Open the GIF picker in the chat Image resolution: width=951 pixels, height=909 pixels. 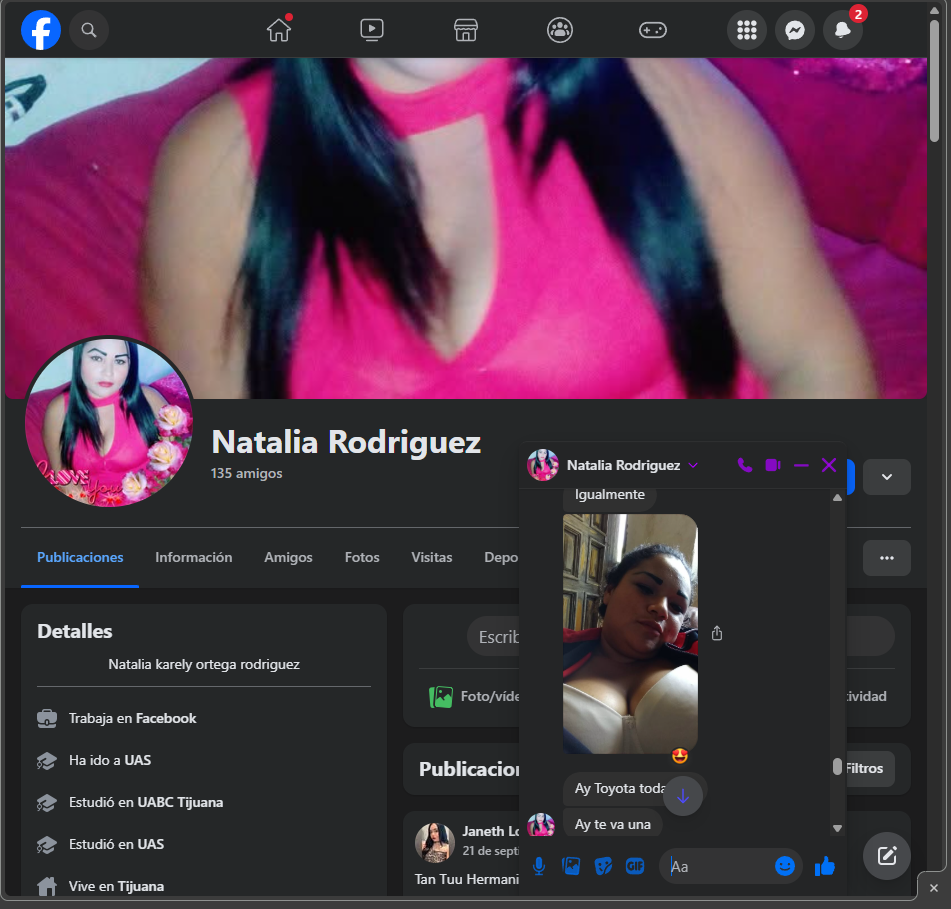coord(635,866)
